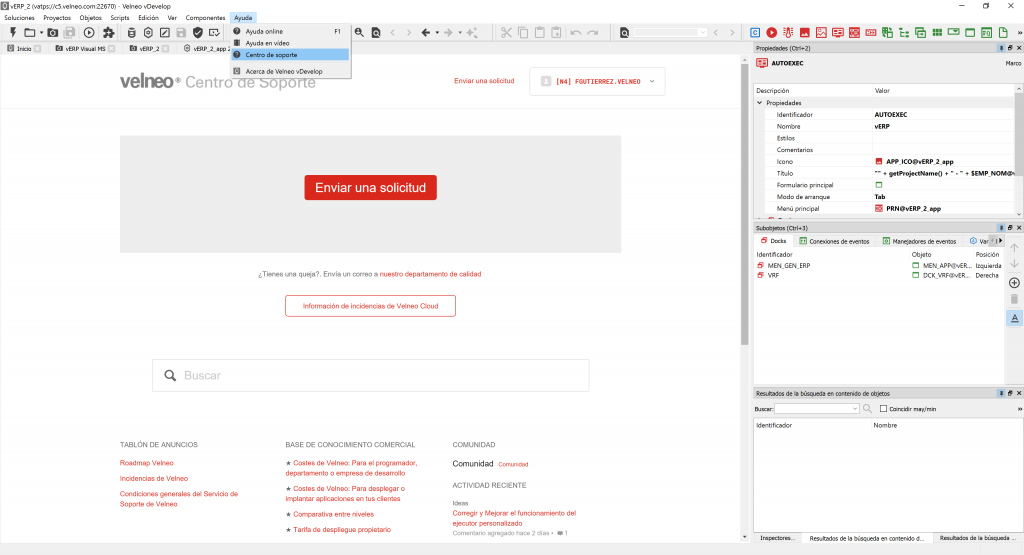Open Comparativa entre niveles link
The image size is (1024, 555).
pos(334,515)
